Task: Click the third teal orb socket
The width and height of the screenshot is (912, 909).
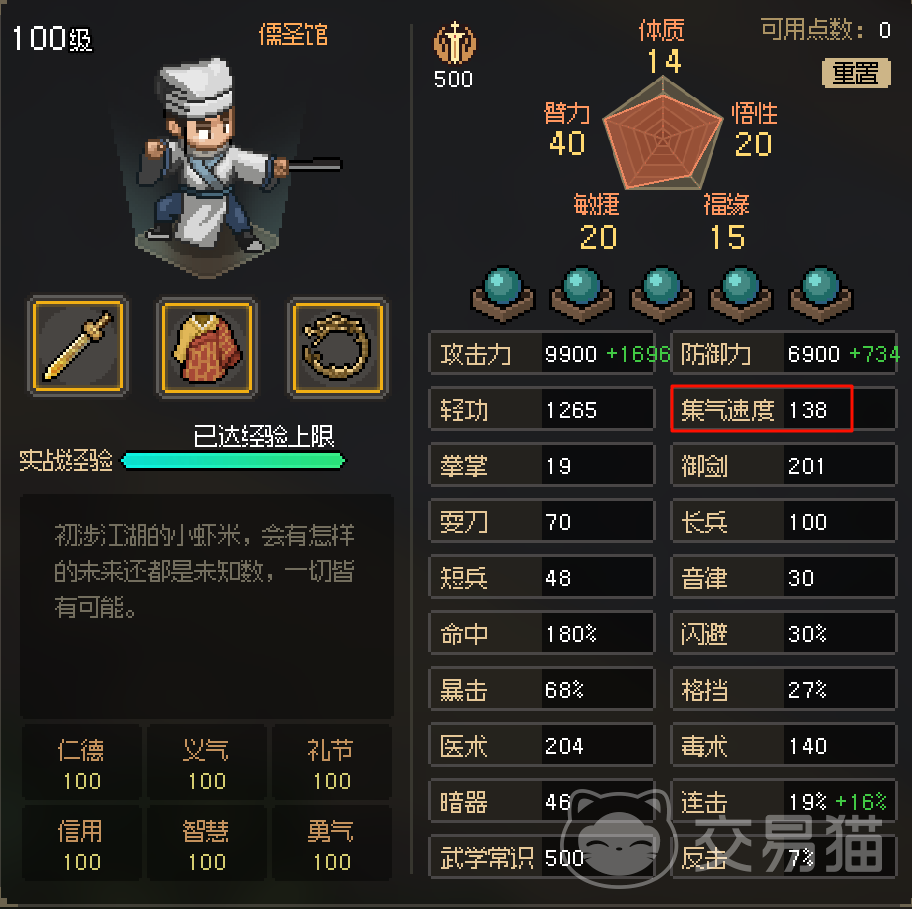Action: [x=661, y=295]
